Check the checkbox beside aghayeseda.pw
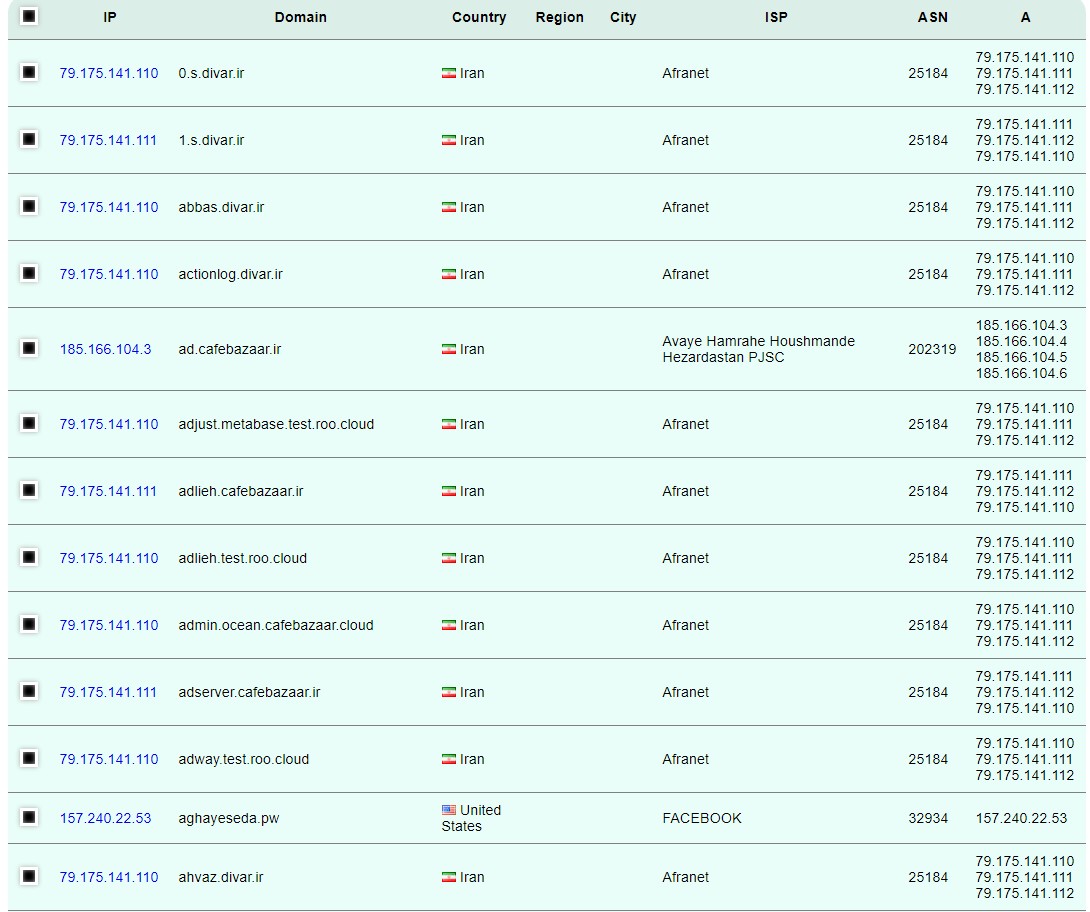This screenshot has width=1090, height=912. 28,817
